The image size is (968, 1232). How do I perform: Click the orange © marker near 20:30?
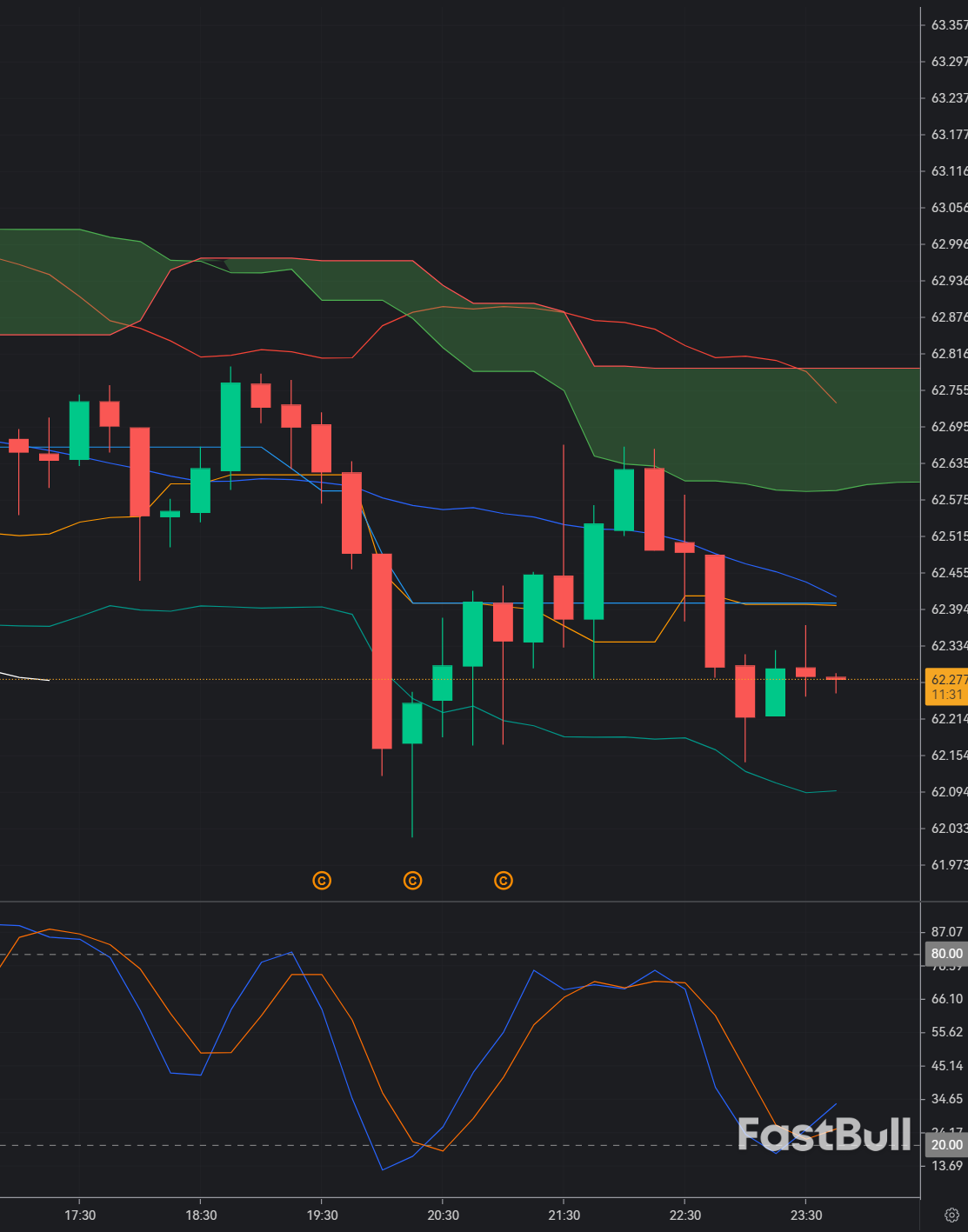412,881
